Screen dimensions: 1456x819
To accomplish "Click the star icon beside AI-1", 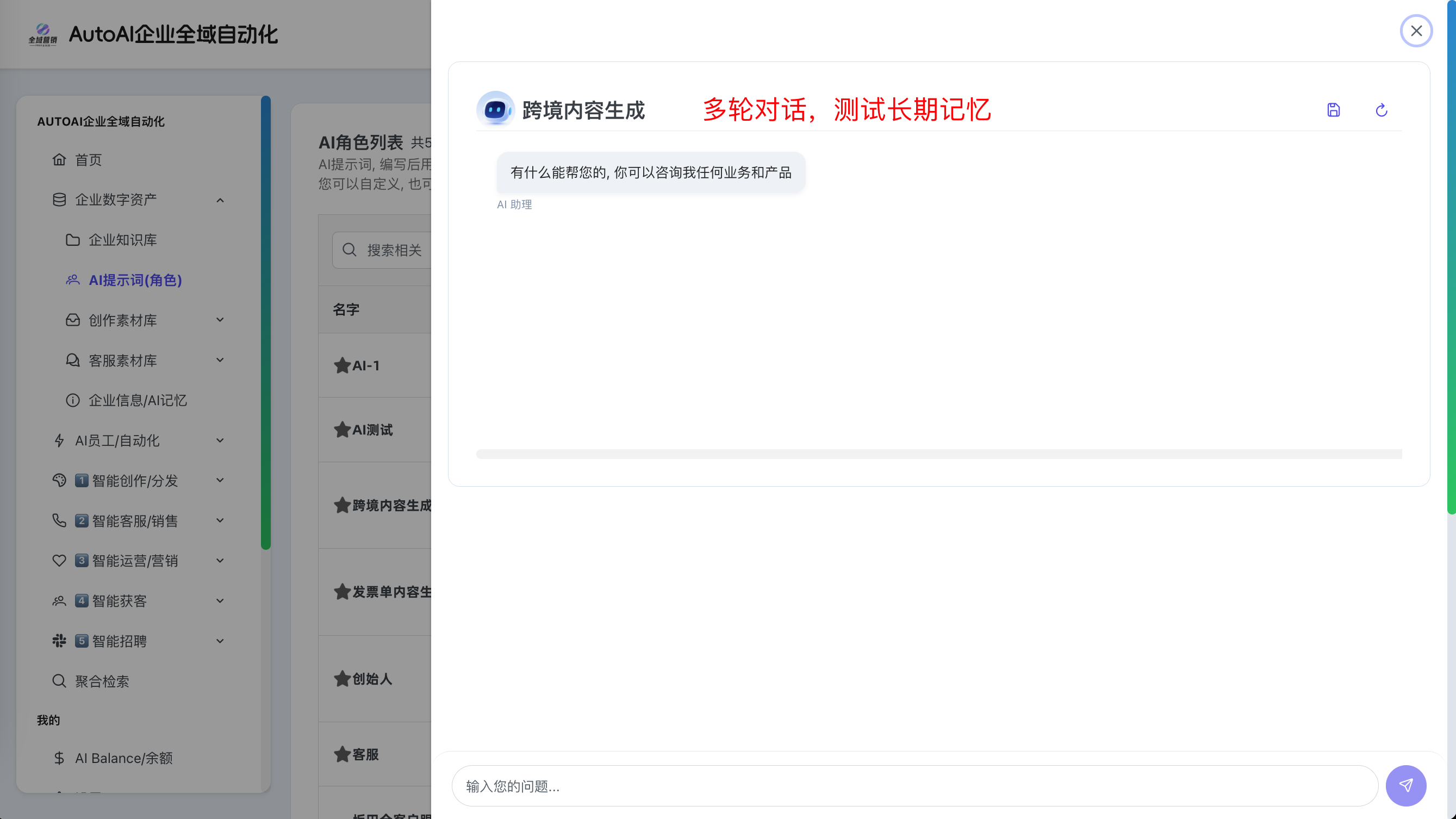I will tap(342, 365).
